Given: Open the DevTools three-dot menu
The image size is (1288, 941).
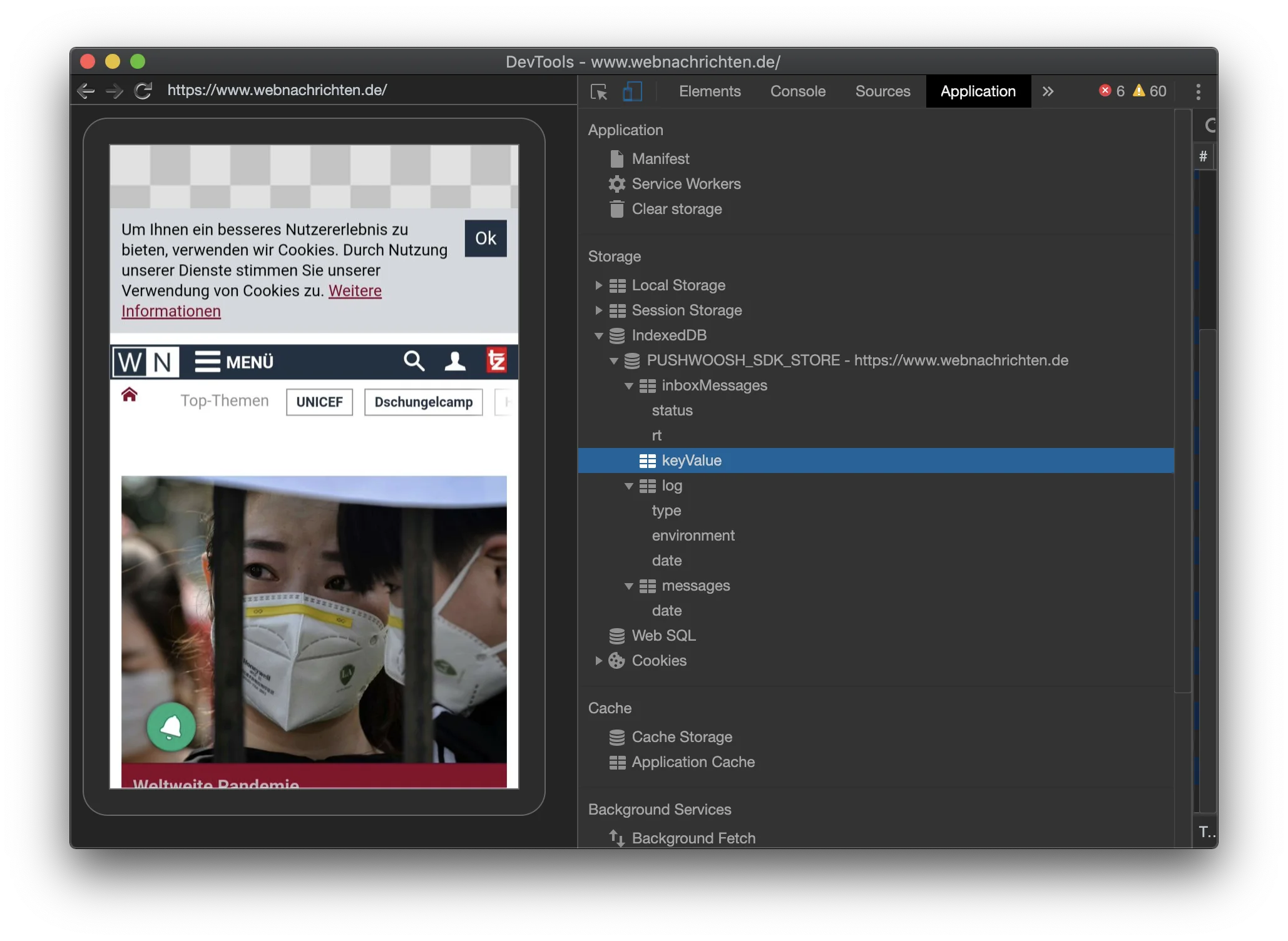Looking at the screenshot, I should point(1197,91).
